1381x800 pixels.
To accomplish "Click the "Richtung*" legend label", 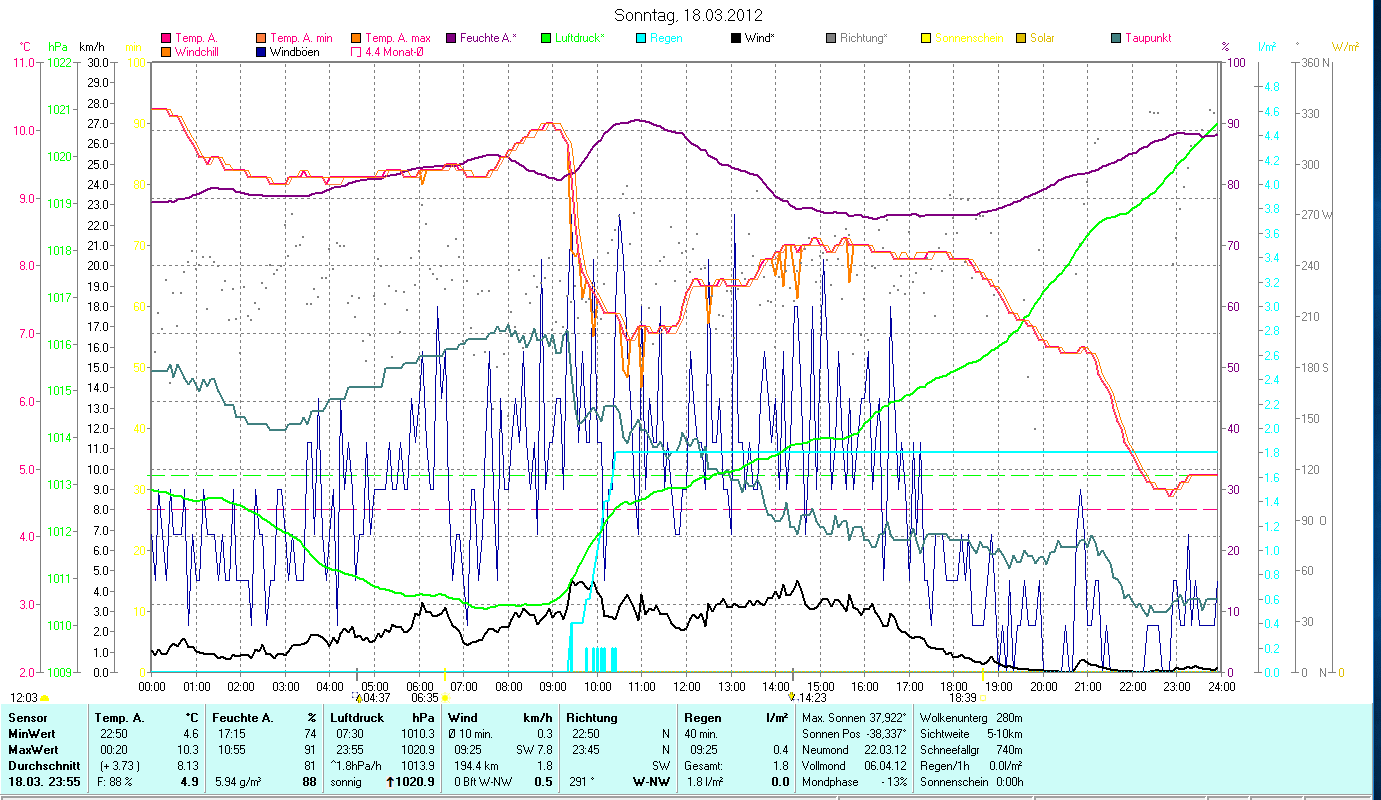I will tap(864, 38).
